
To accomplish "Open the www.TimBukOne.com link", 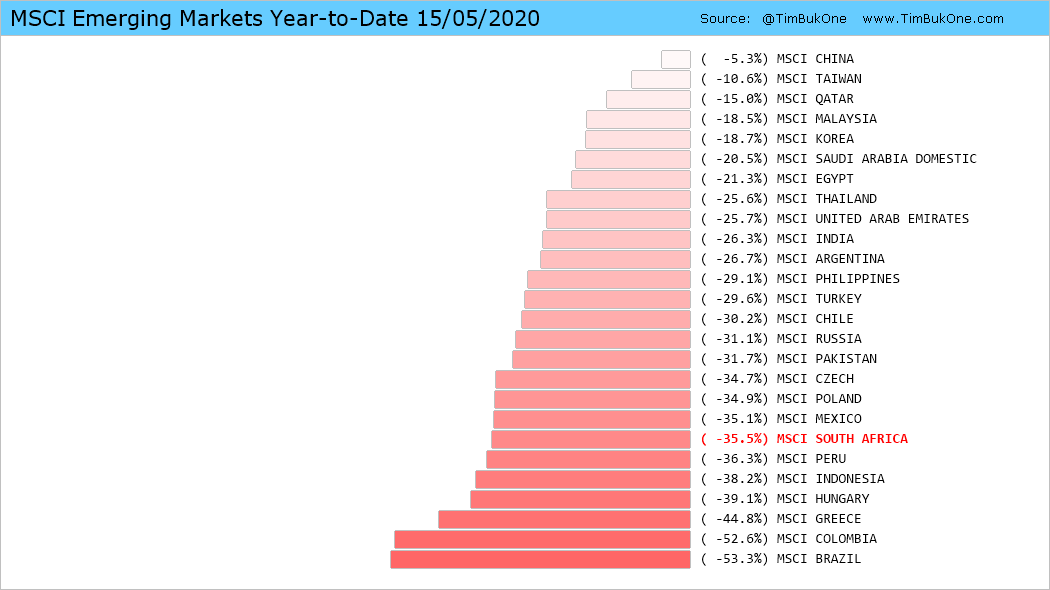I will point(933,19).
